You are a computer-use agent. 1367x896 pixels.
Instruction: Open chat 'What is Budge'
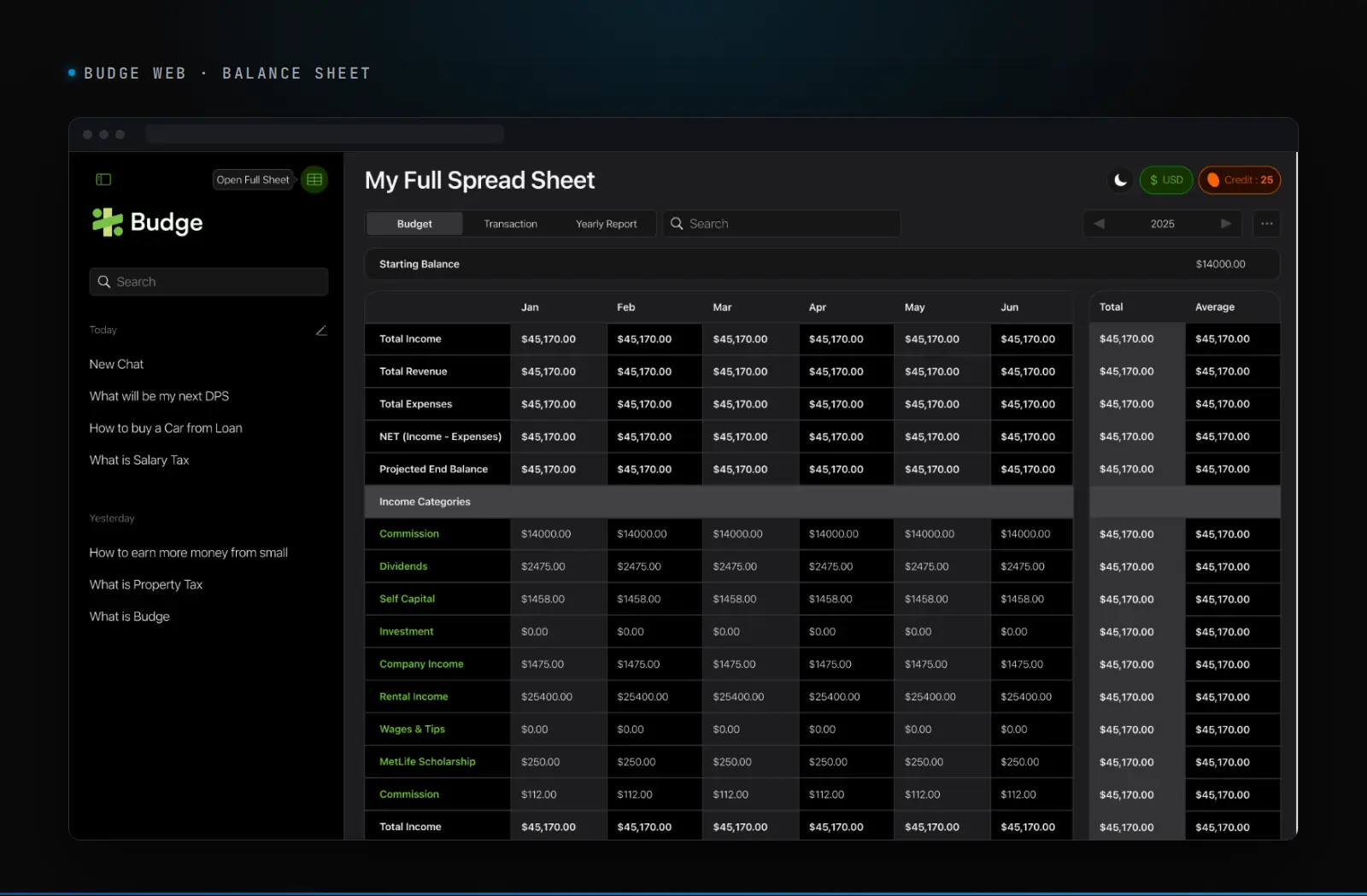(x=129, y=617)
